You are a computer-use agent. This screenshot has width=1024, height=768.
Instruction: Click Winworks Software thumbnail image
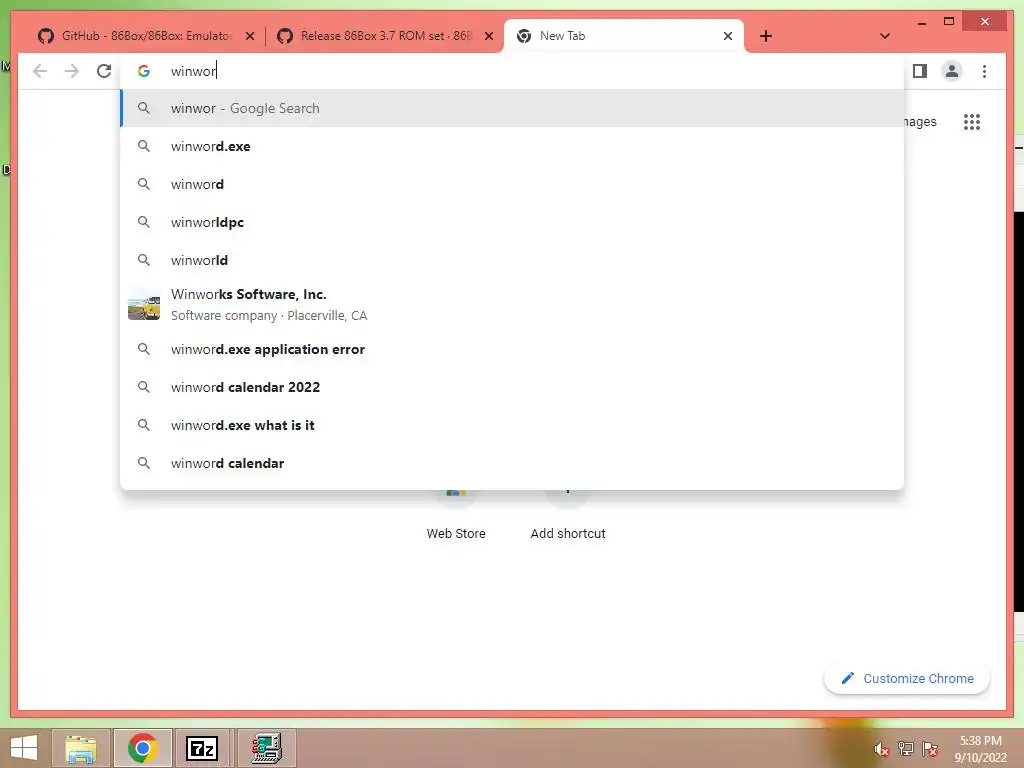tap(144, 305)
